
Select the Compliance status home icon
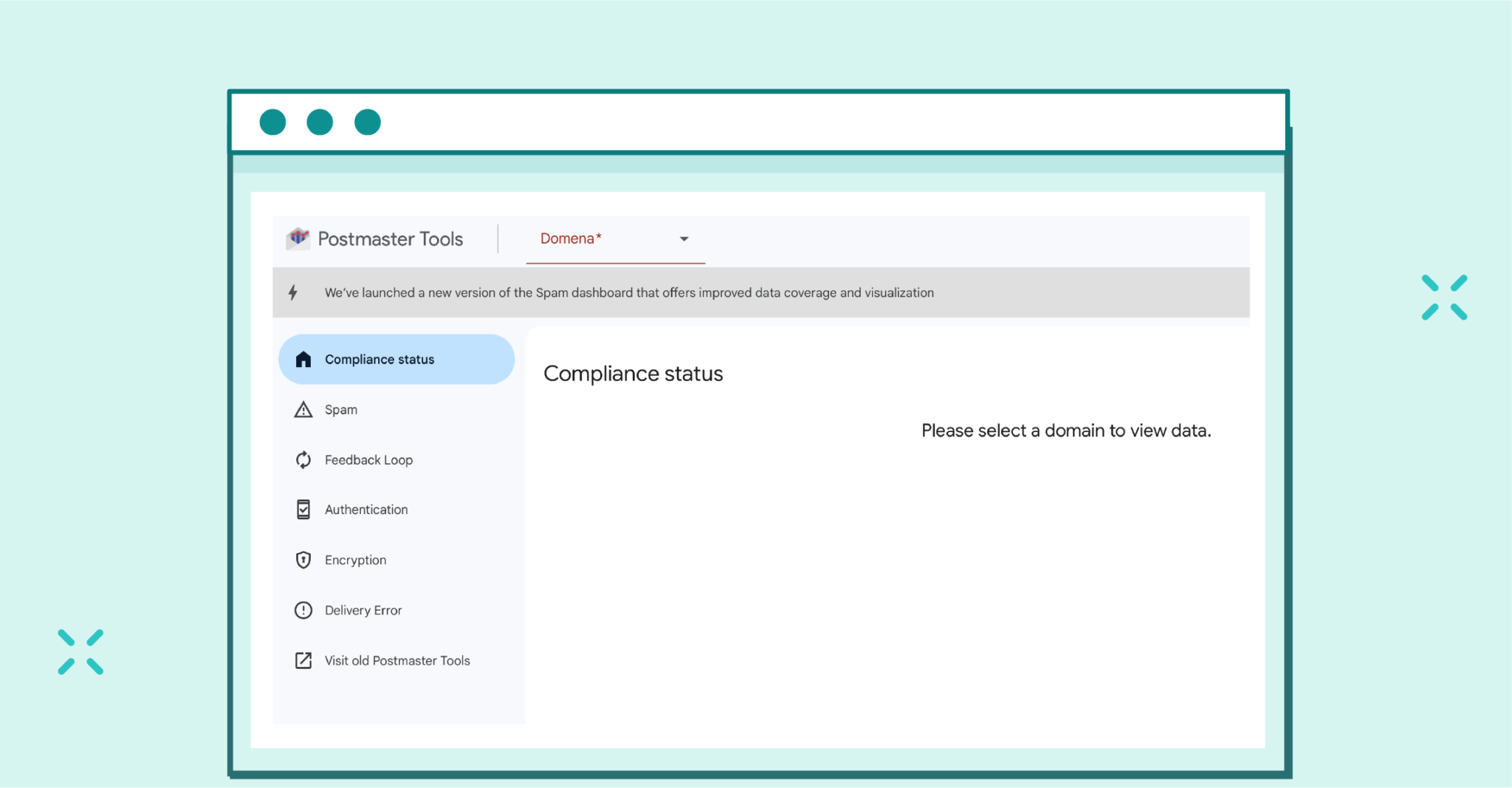[x=303, y=359]
